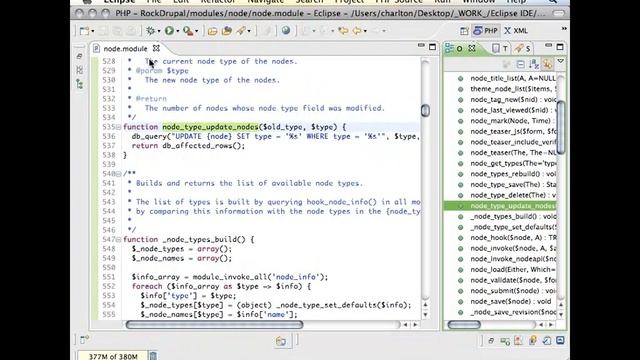Screen dimensions: 640x360
Task: Click the External Tools run icon
Action: click(188, 31)
